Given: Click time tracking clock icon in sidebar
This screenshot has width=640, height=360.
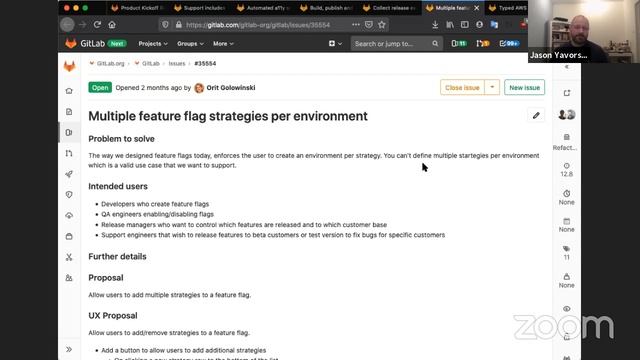Looking at the screenshot, I should point(567,193).
